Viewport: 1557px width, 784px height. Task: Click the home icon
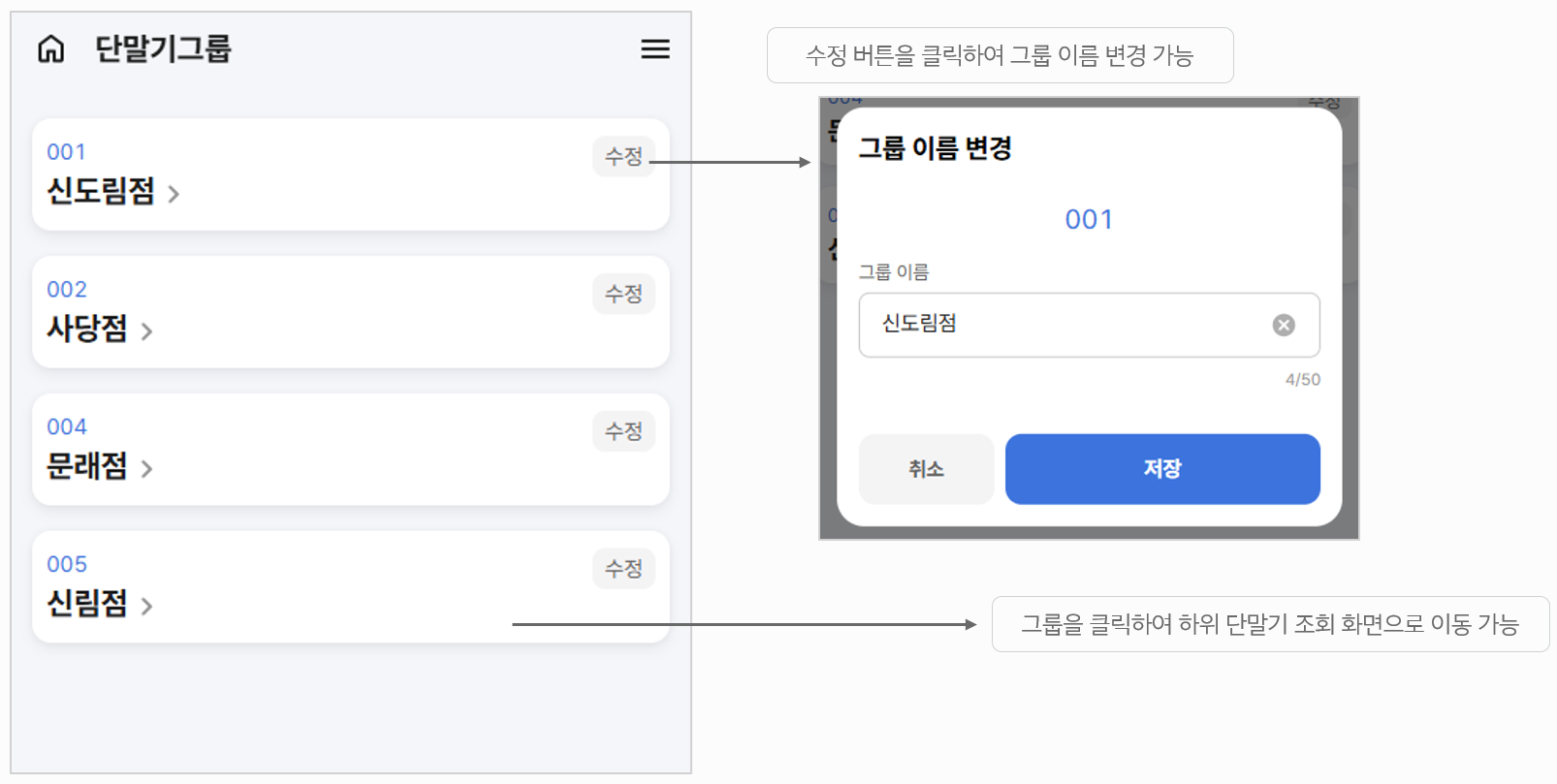pos(51,48)
